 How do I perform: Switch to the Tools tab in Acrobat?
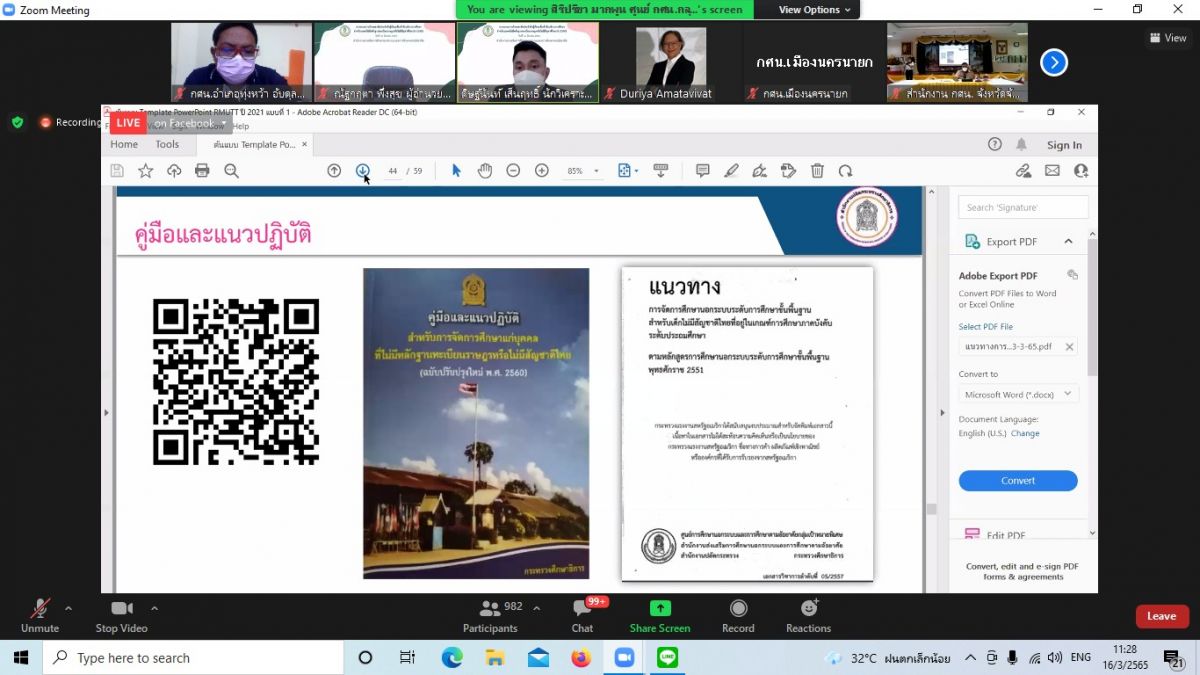pos(167,145)
